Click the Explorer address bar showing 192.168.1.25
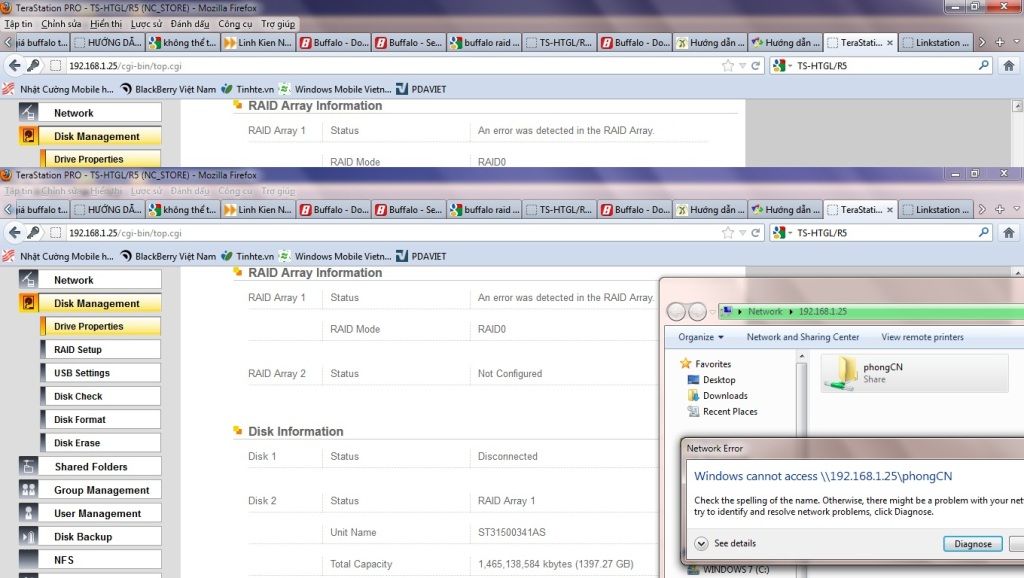Image resolution: width=1024 pixels, height=578 pixels. point(871,312)
